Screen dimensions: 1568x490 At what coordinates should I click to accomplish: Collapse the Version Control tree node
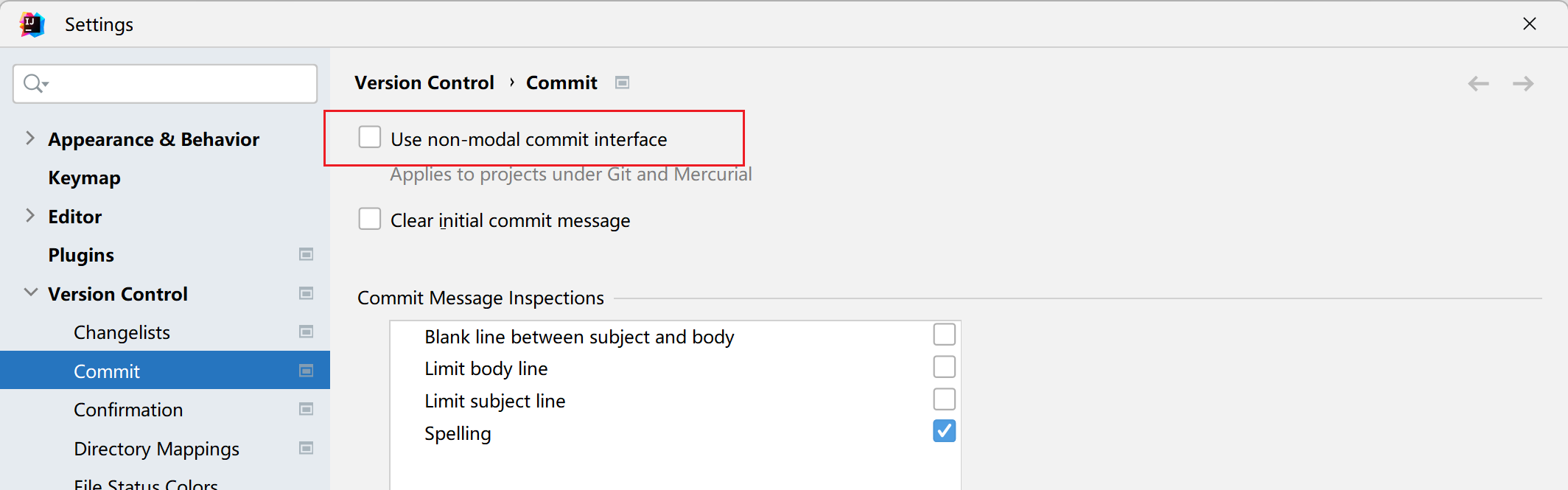click(x=30, y=293)
